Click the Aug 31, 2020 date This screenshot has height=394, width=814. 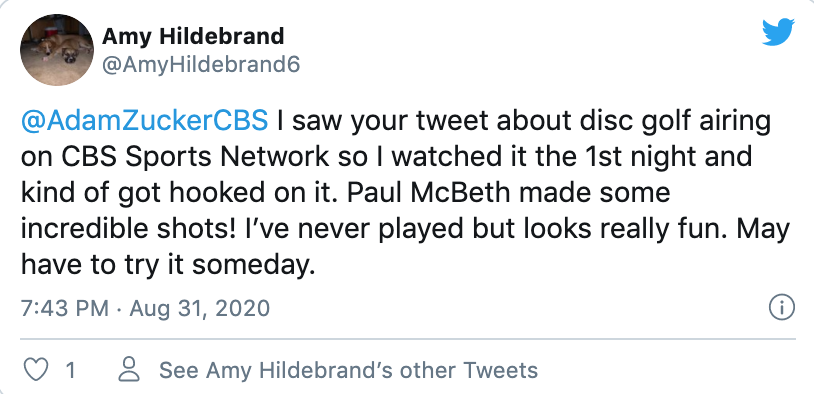(x=199, y=308)
